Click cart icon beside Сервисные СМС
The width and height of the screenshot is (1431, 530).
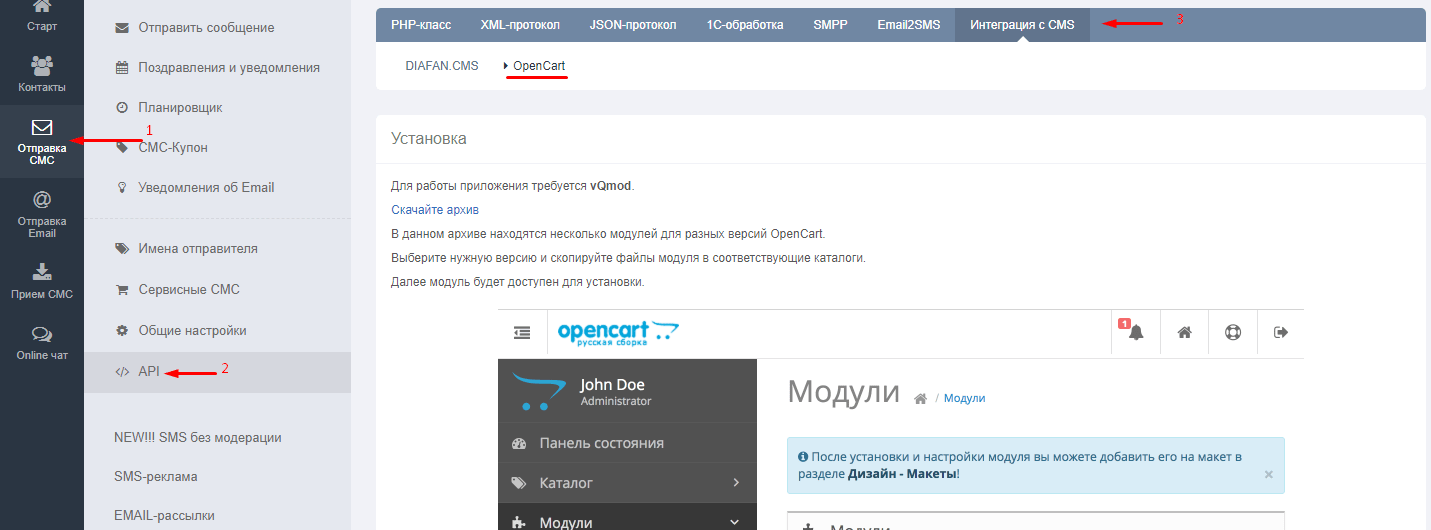coord(122,290)
